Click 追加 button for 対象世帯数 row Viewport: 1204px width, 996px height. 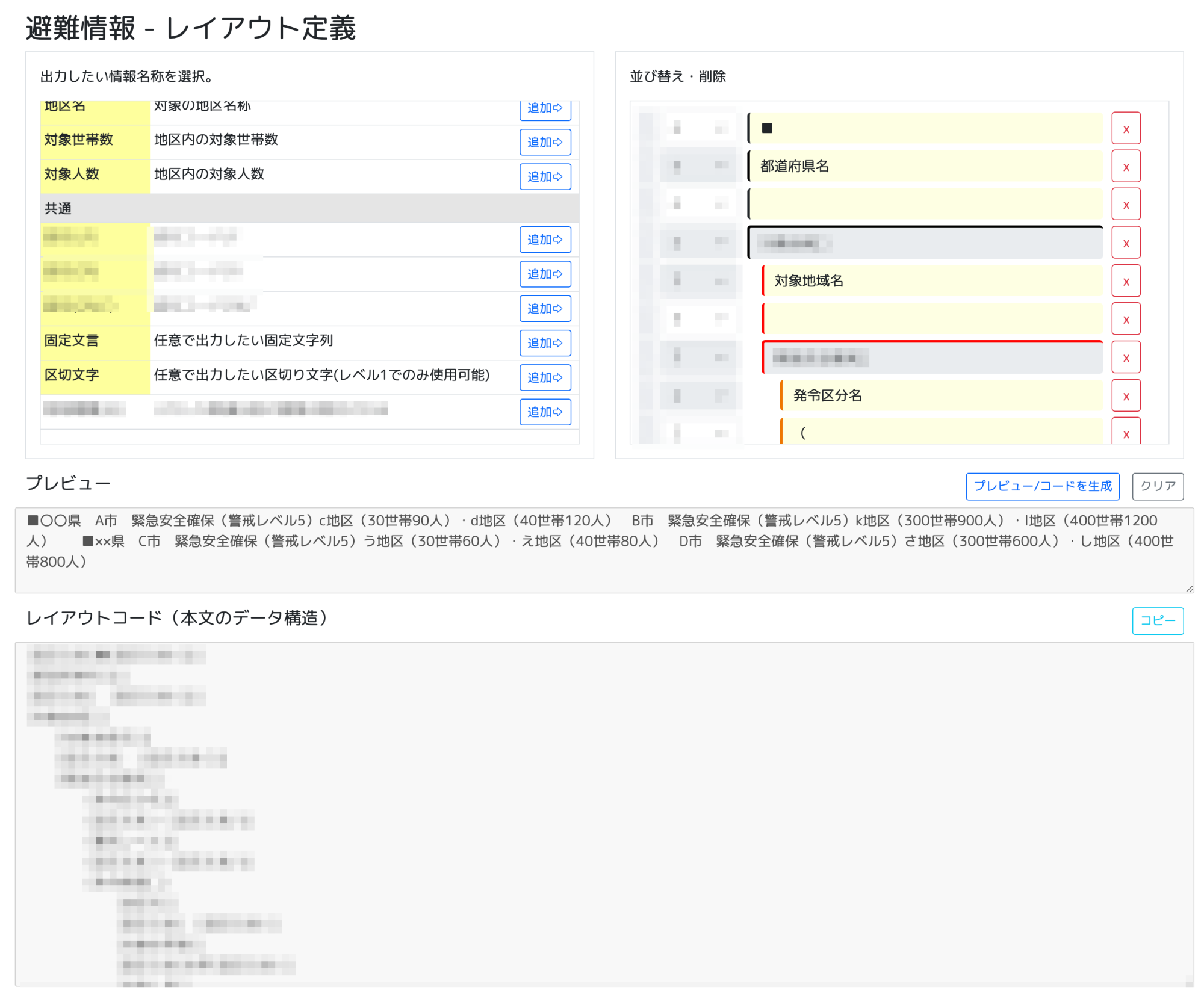(x=545, y=142)
